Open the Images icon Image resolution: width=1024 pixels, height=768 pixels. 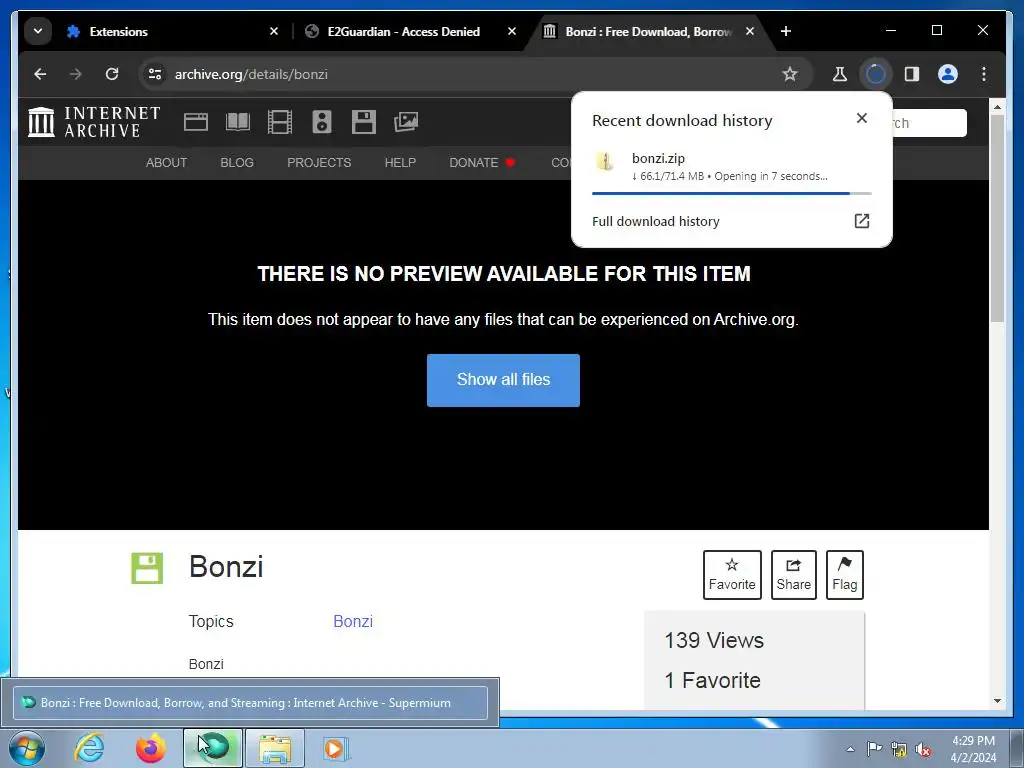(406, 122)
